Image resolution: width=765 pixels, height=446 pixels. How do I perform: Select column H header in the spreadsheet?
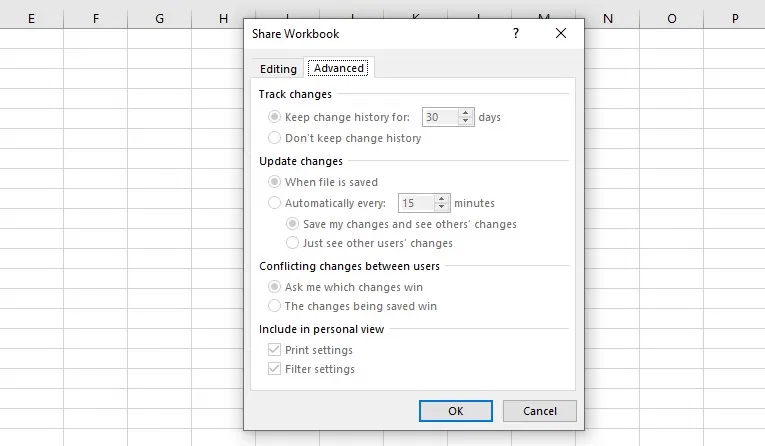click(x=223, y=19)
